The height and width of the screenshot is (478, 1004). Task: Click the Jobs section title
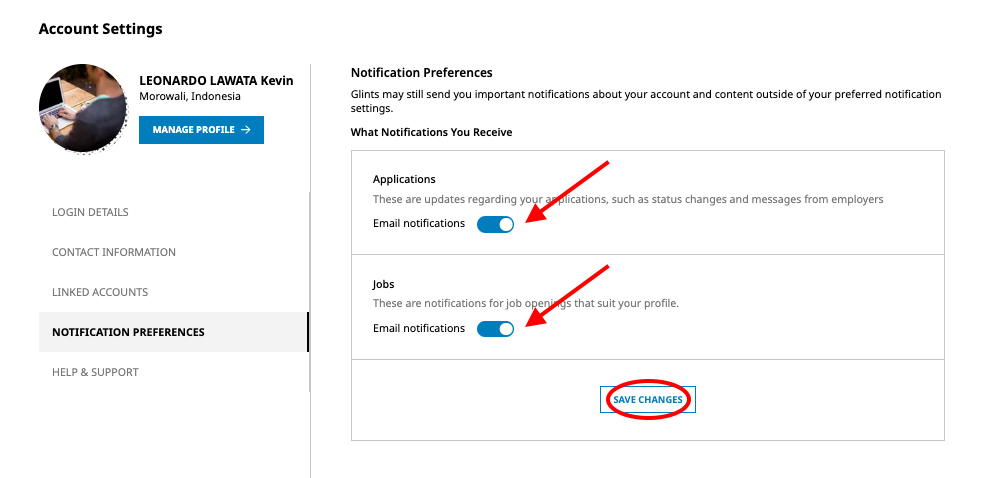point(384,284)
